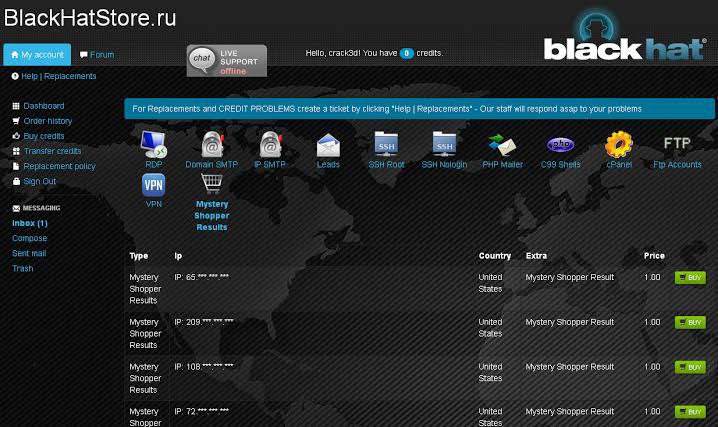Select the IP: 72.***.***.*** cell
Screen dimensions: 718x427
pyautogui.click(x=201, y=411)
